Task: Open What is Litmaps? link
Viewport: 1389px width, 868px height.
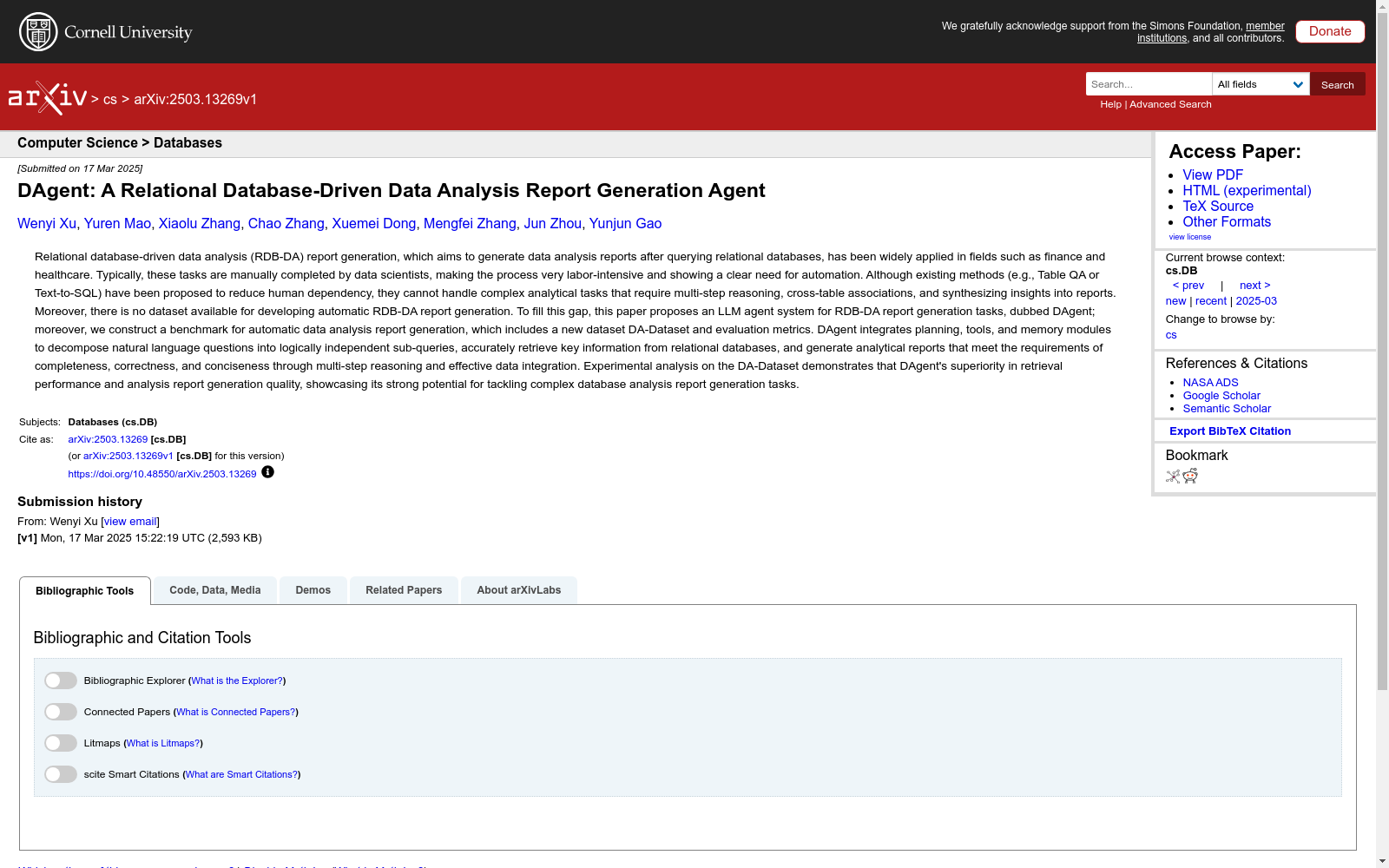Action: (163, 744)
